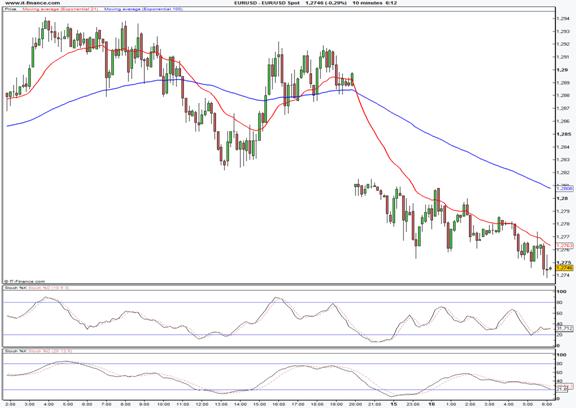Click the EURUSD - EUR/USD Spot title
The image size is (576, 408).
[x=266, y=3]
